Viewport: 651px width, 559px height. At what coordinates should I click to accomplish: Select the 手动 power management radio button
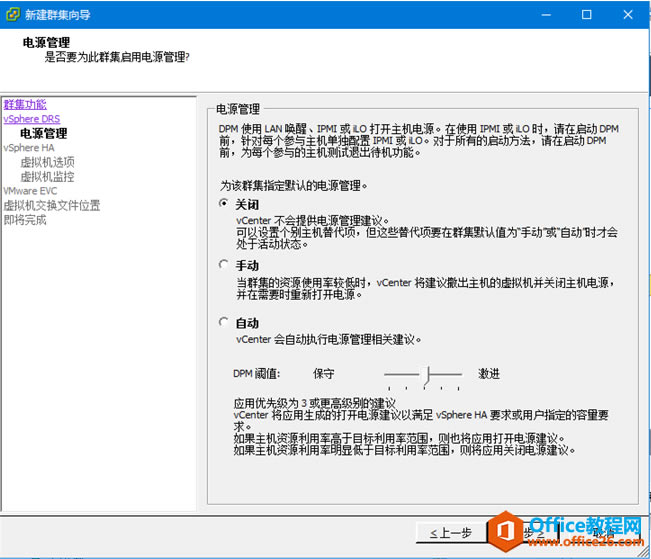pyautogui.click(x=224, y=264)
